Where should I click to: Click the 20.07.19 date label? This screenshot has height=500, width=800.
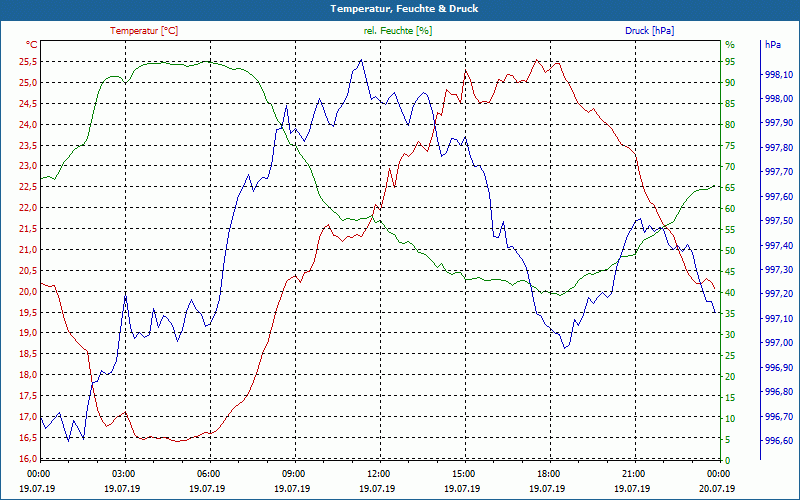pos(718,488)
